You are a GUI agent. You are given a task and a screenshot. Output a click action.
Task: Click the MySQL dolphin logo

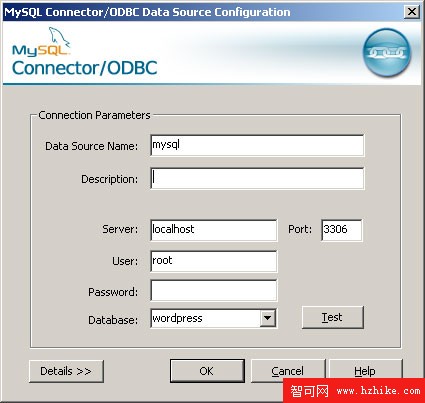[x=41, y=42]
